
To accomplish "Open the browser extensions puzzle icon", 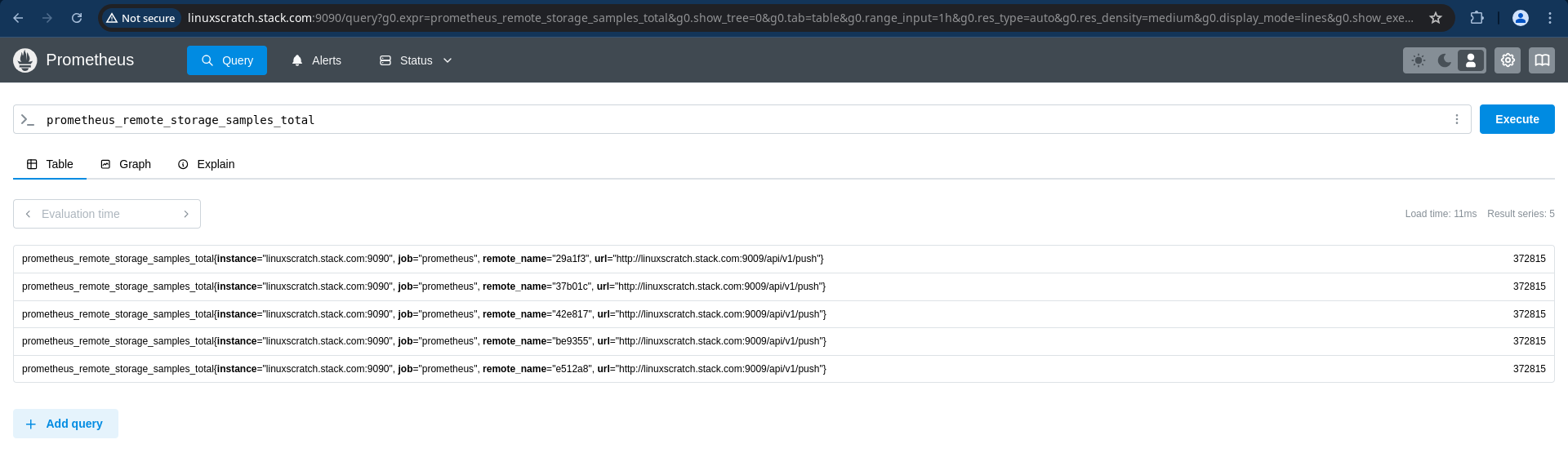I will pos(1477,18).
